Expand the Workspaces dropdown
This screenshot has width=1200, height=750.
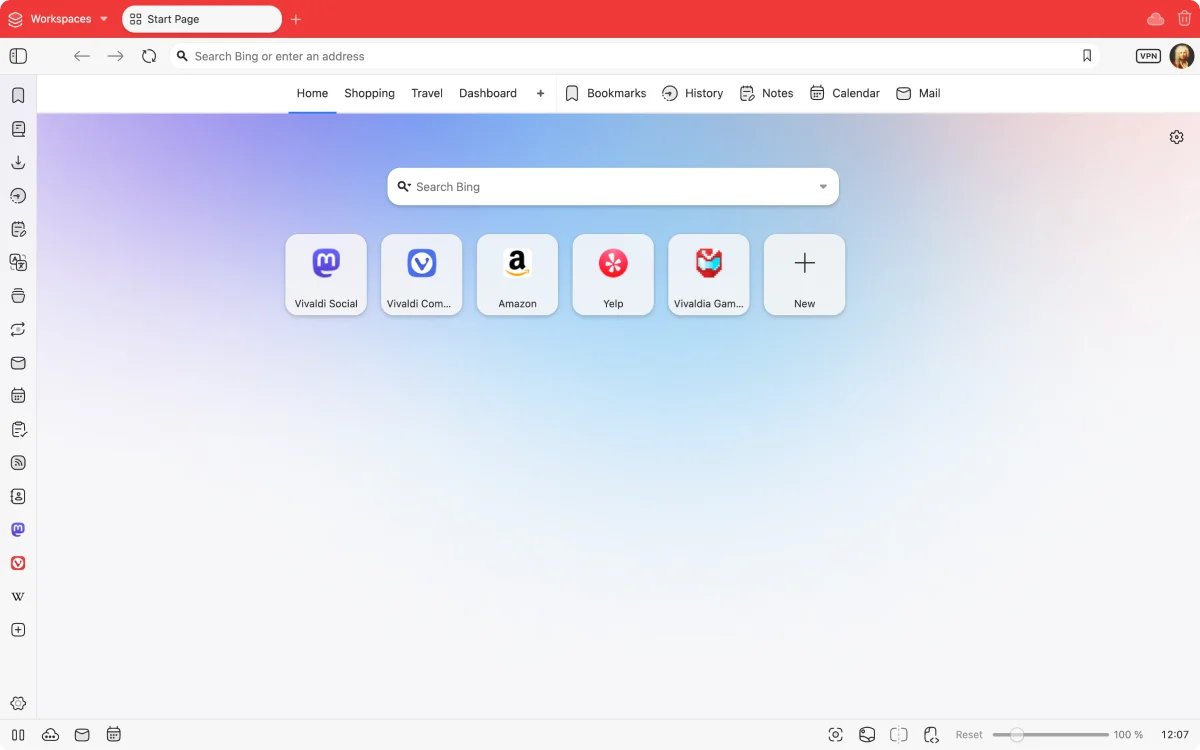pos(57,19)
